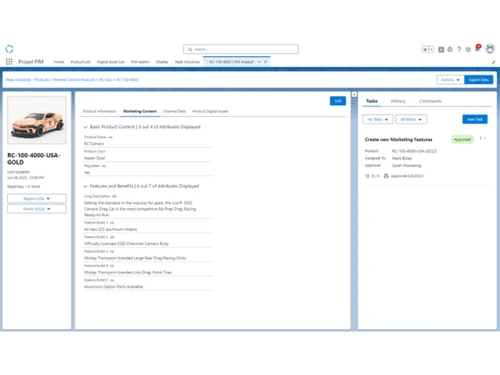Collapse the Features and Benefits section
500x375 pixels.
[85, 186]
